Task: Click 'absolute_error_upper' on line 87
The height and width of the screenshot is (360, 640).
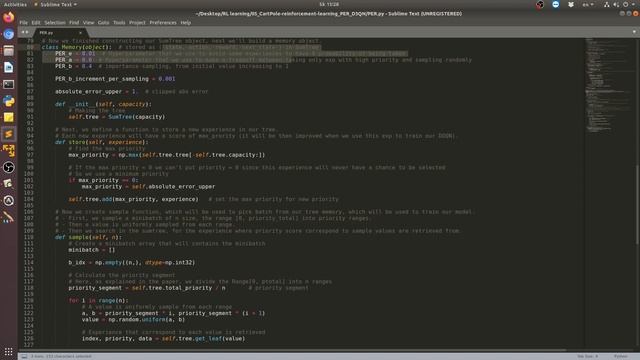Action: coord(88,91)
